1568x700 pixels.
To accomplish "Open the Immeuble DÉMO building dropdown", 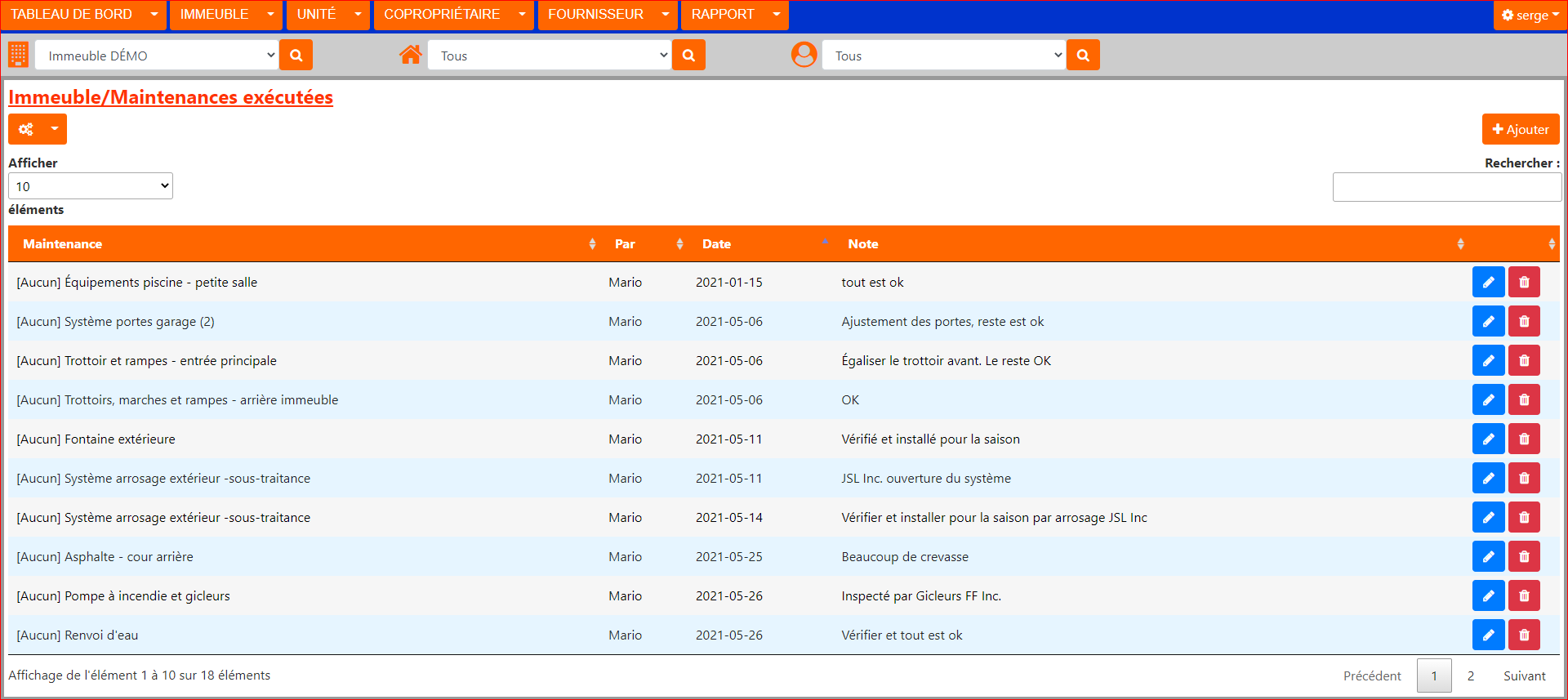I will click(157, 56).
